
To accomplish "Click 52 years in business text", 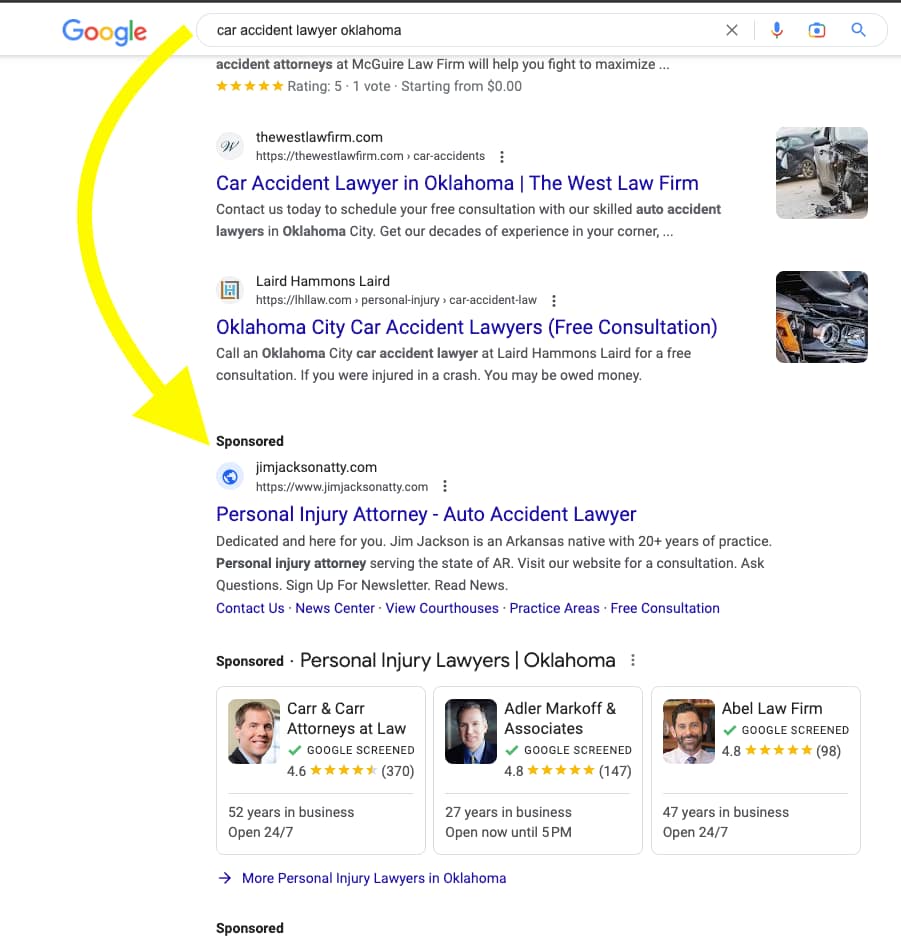I will click(291, 812).
